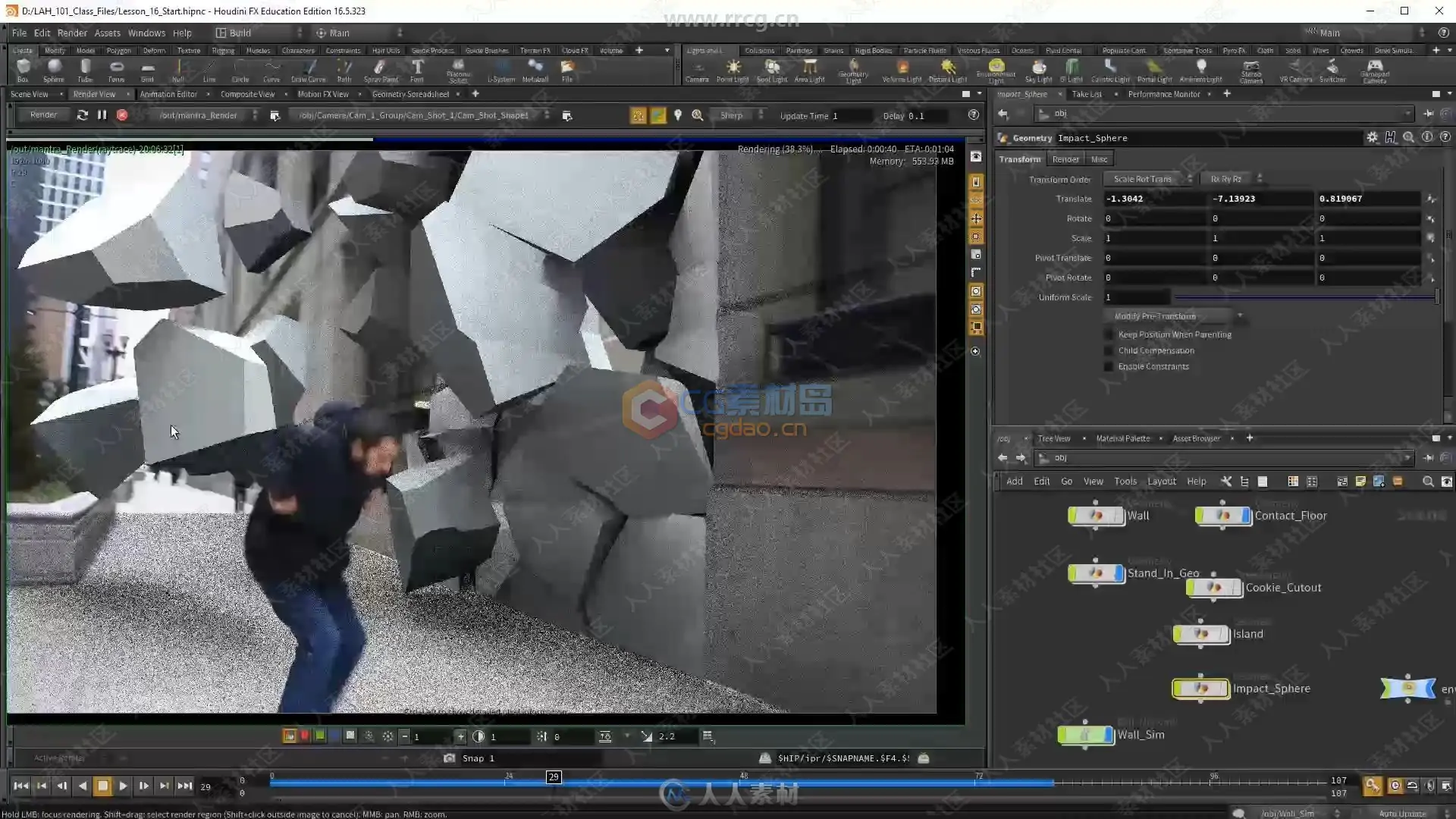Stop the render with red button

click(x=122, y=115)
